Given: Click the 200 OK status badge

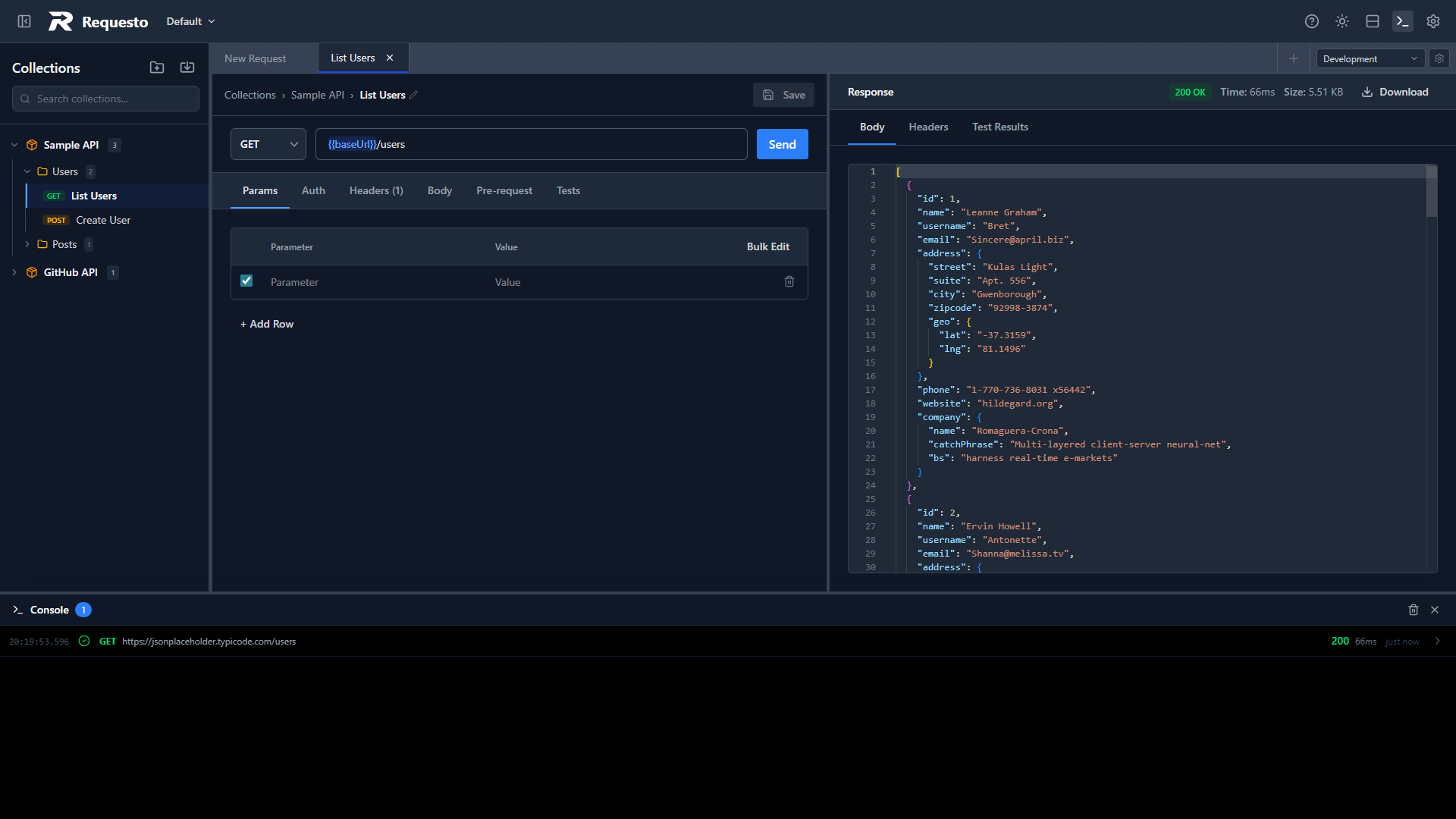Looking at the screenshot, I should [1190, 92].
